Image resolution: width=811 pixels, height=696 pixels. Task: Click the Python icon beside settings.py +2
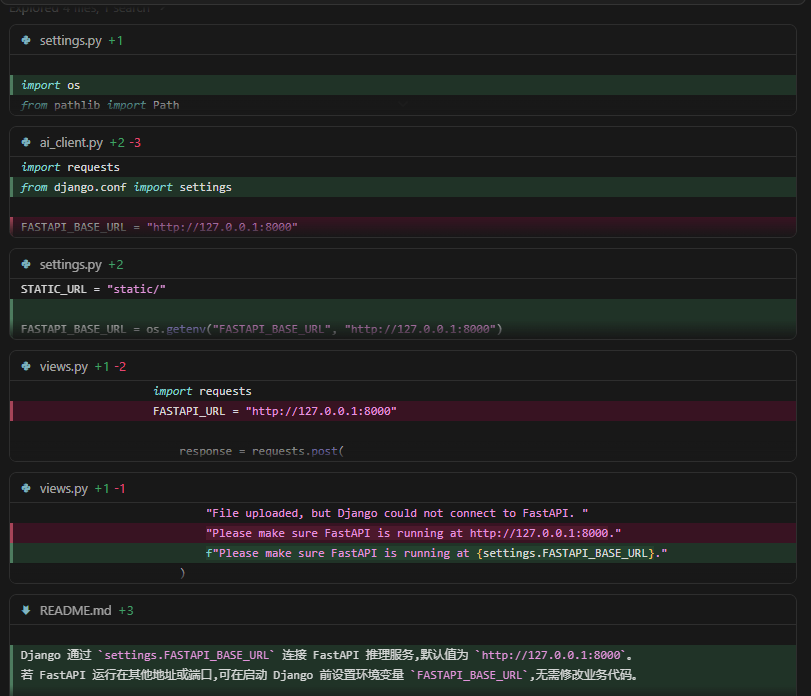click(26, 264)
